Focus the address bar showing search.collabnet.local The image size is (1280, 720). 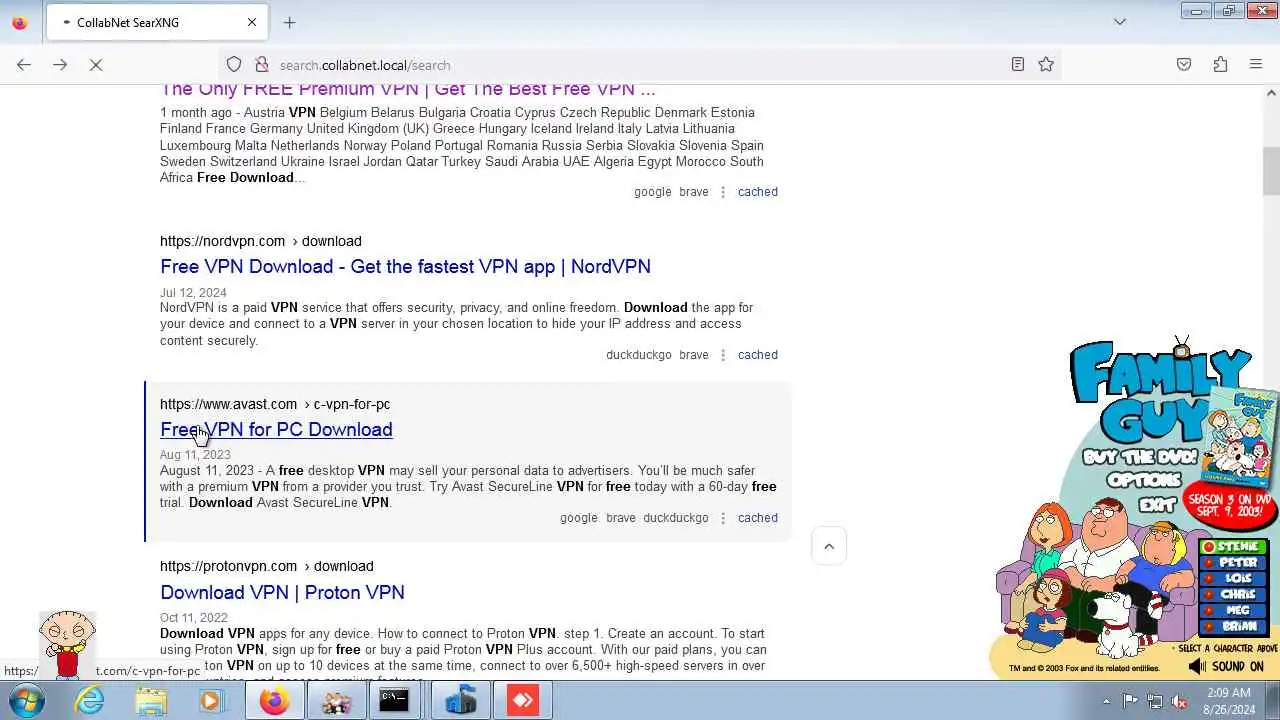(x=640, y=65)
